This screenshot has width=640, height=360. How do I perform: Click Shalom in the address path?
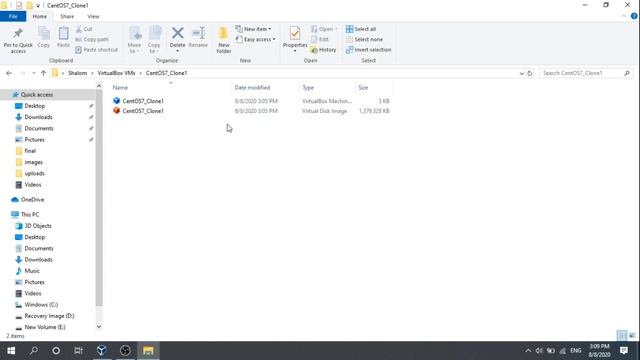(x=78, y=73)
